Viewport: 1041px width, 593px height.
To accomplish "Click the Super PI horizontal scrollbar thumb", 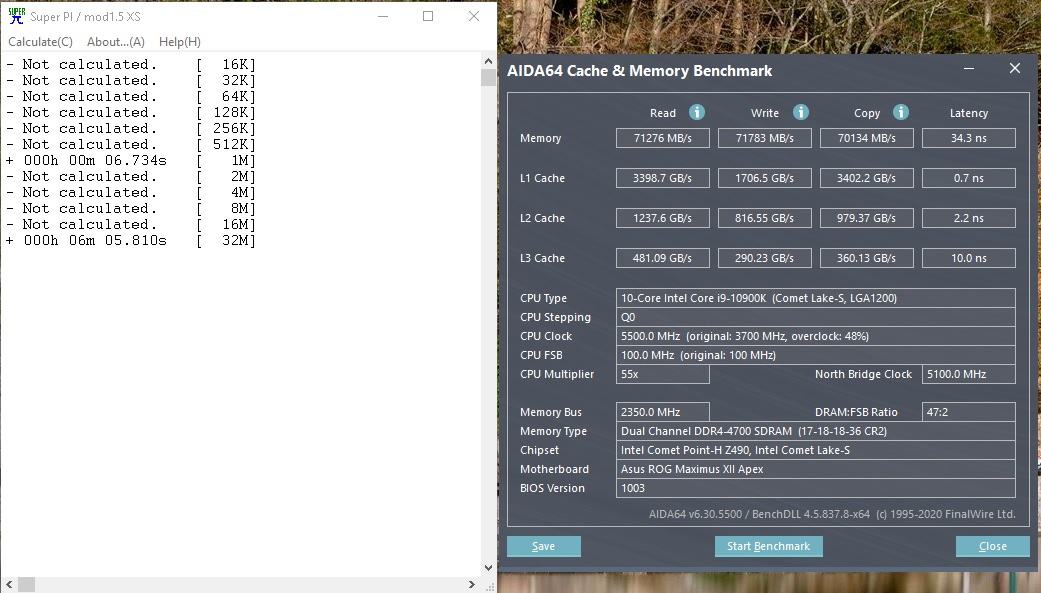I will coord(26,584).
